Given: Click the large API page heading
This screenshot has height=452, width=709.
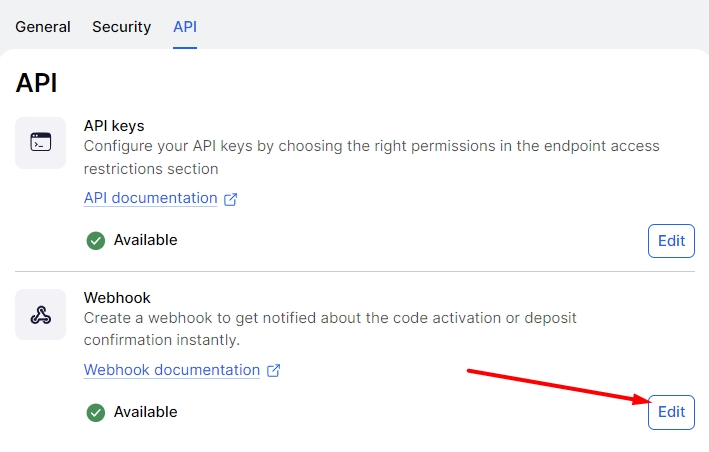Looking at the screenshot, I should pyautogui.click(x=36, y=83).
